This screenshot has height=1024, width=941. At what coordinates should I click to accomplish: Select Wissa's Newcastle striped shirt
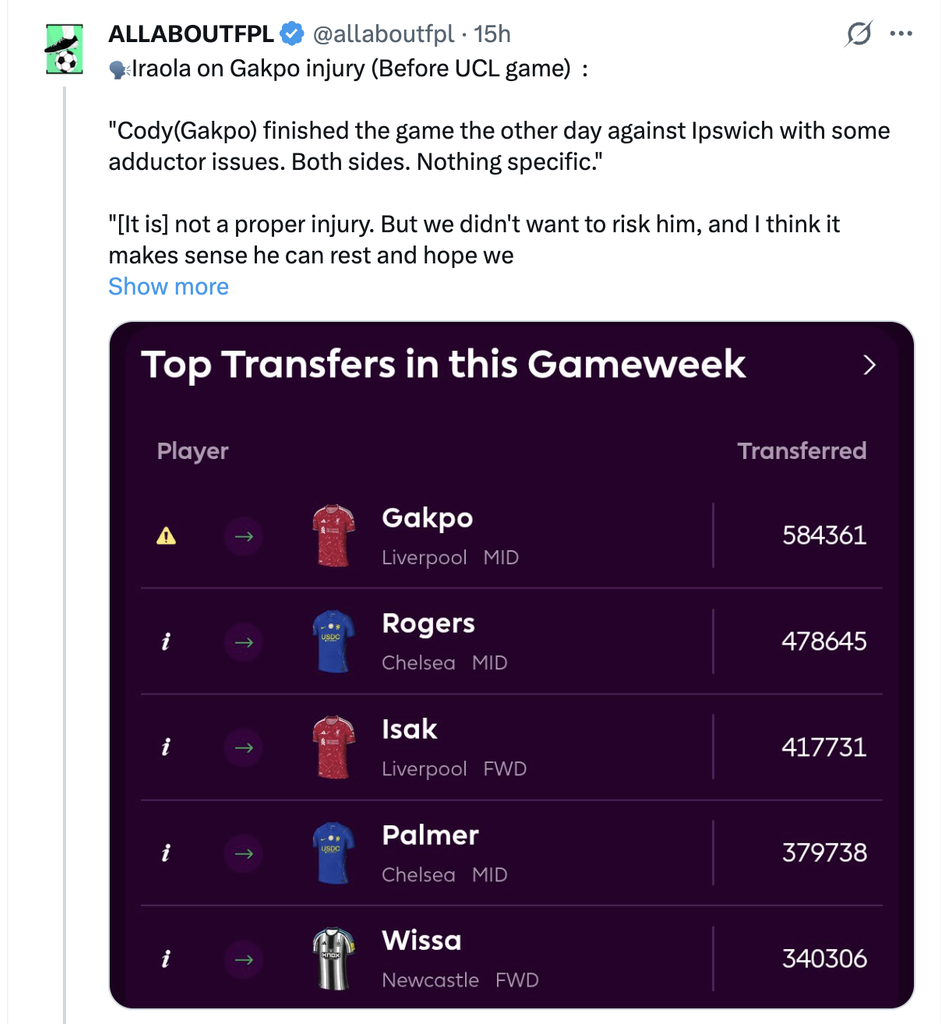pos(334,959)
